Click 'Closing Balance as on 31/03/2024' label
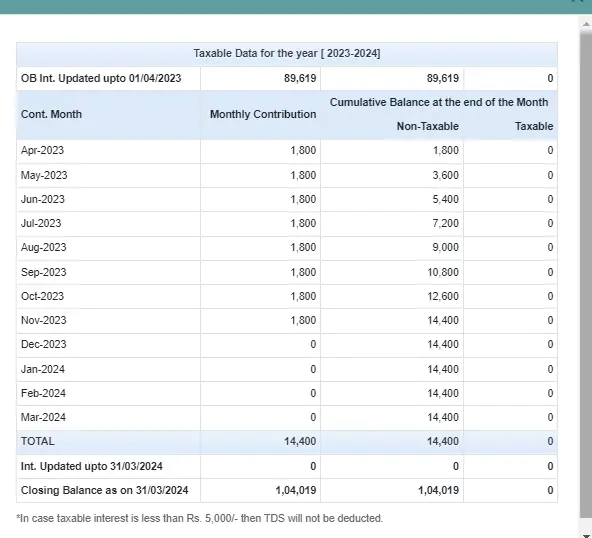592x538 pixels. pos(105,490)
